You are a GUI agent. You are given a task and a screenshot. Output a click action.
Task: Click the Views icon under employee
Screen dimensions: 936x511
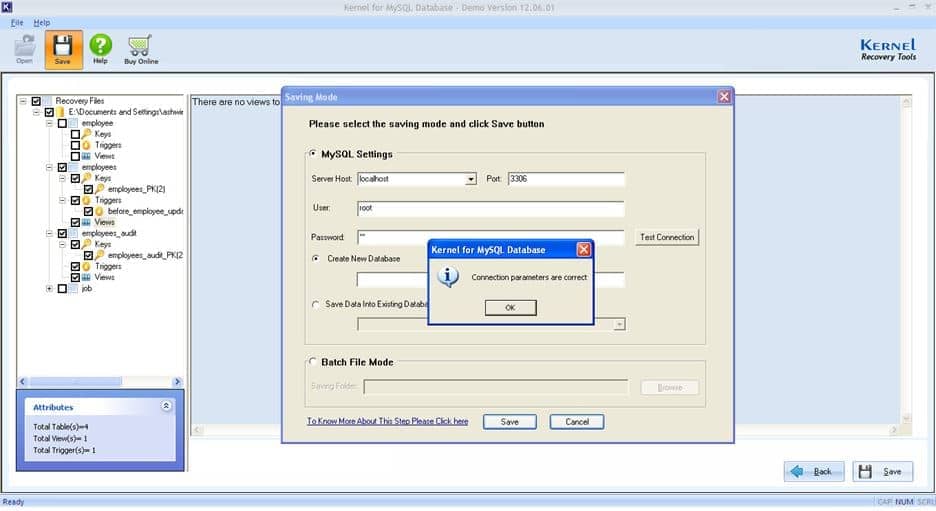87,156
